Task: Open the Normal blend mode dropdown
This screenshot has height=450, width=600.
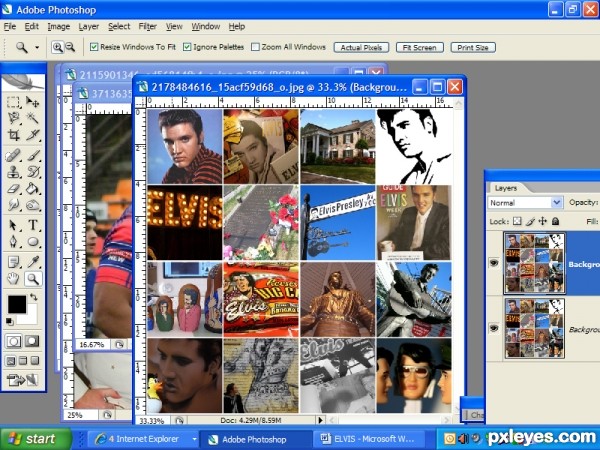Action: 556,202
